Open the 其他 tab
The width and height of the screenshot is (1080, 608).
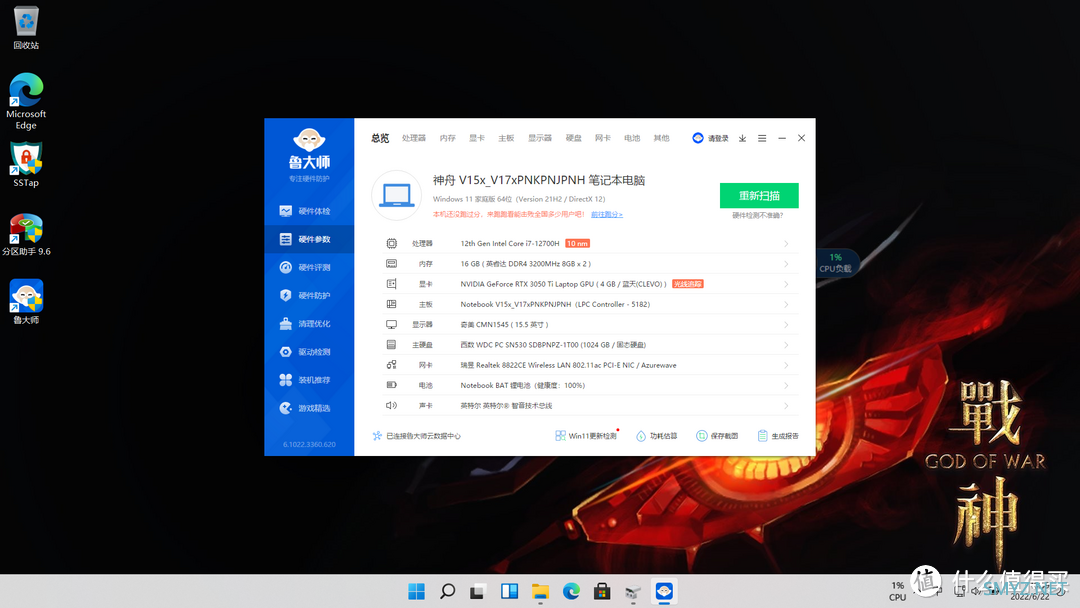click(x=661, y=138)
